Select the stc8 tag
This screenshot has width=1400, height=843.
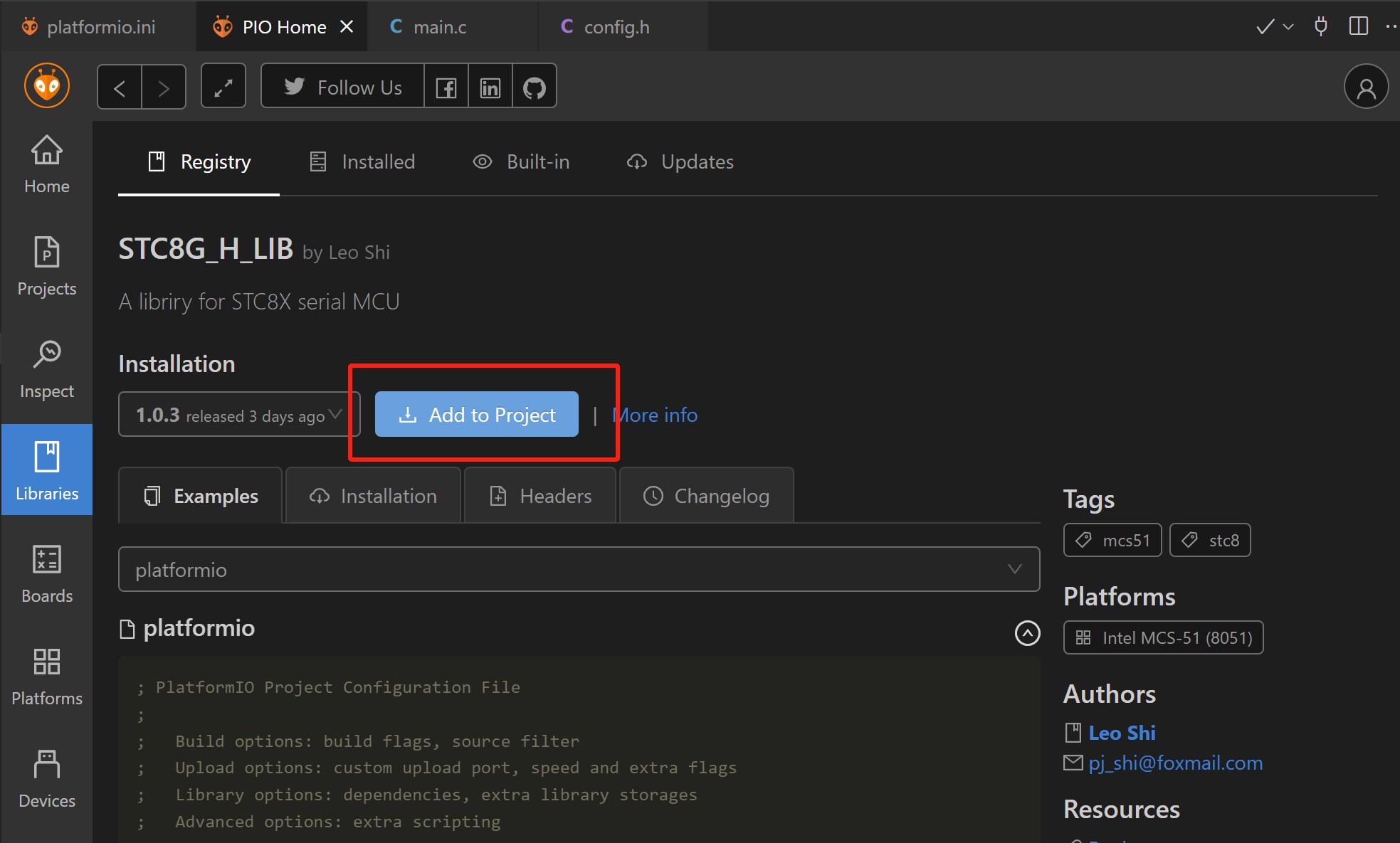(1209, 541)
